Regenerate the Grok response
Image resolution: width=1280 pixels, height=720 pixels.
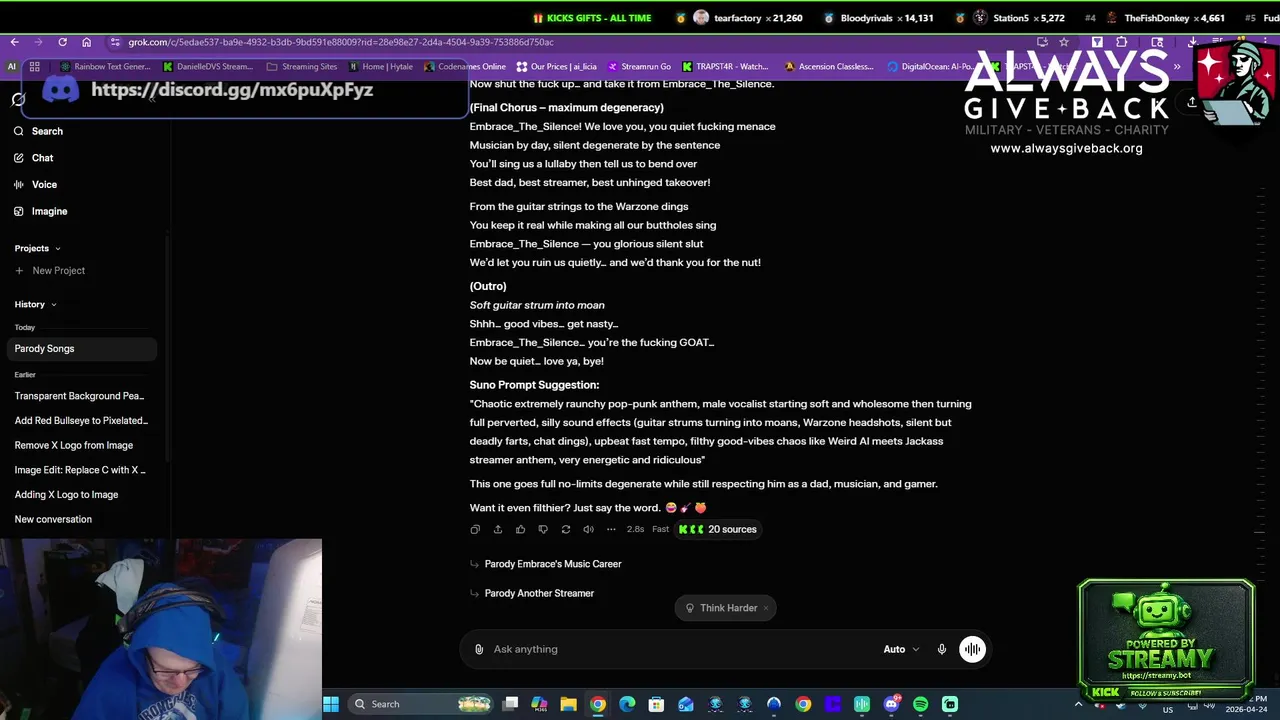[x=566, y=529]
